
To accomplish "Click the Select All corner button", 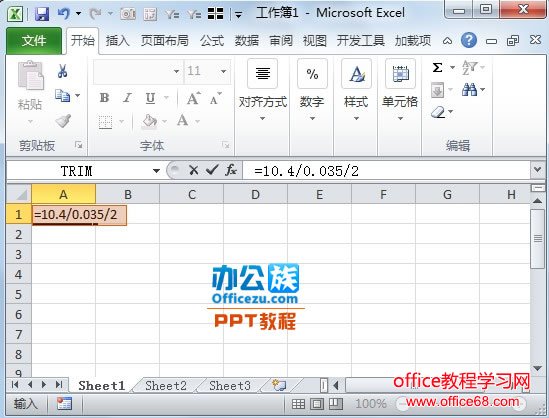I will click(x=19, y=194).
